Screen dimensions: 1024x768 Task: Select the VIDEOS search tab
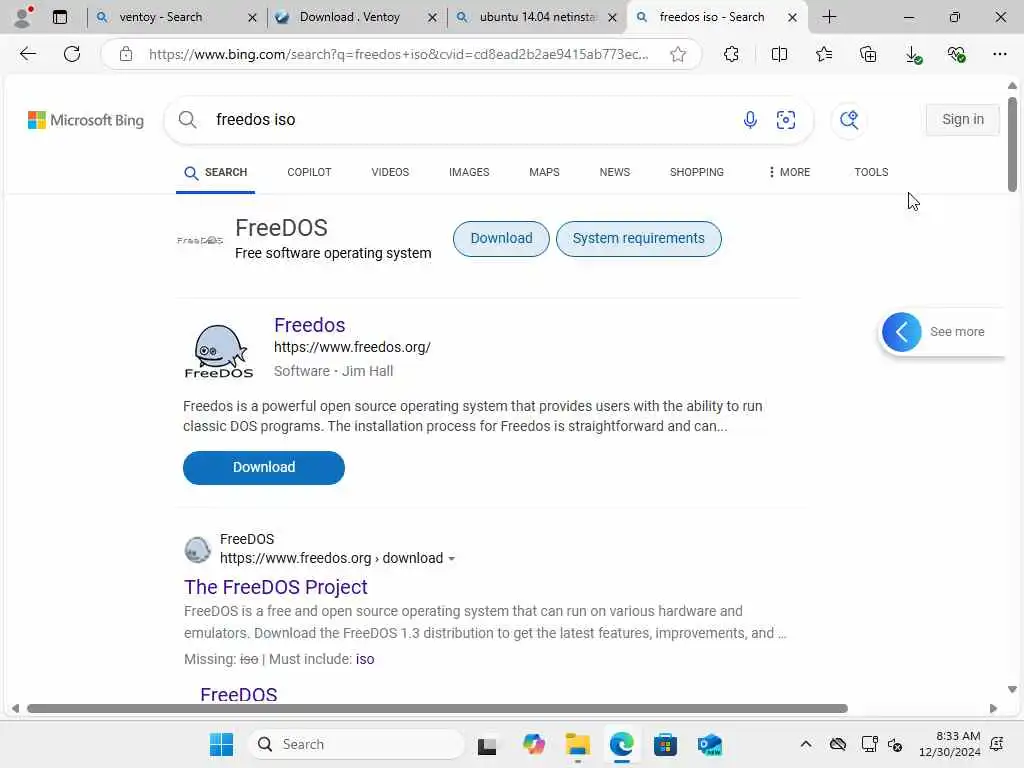tap(390, 172)
